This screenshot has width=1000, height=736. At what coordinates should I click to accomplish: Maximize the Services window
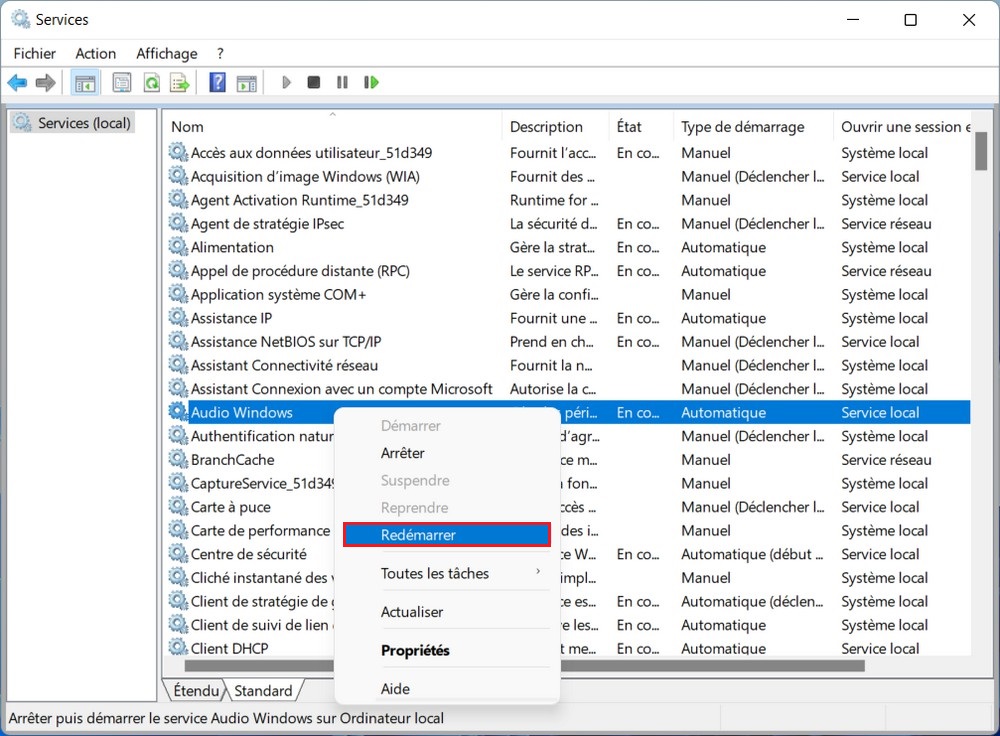click(910, 20)
